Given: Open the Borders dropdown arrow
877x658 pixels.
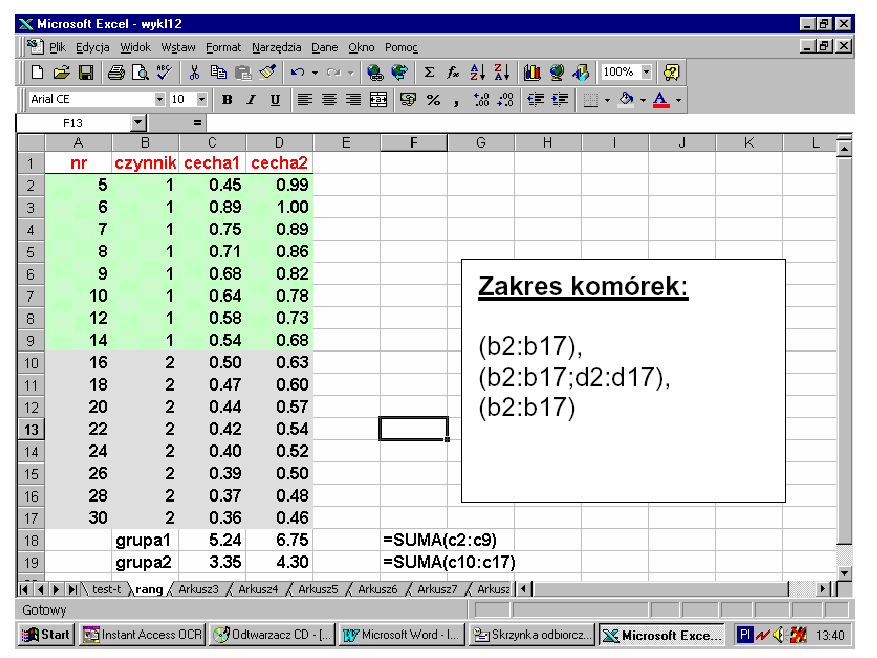Looking at the screenshot, I should point(607,101).
